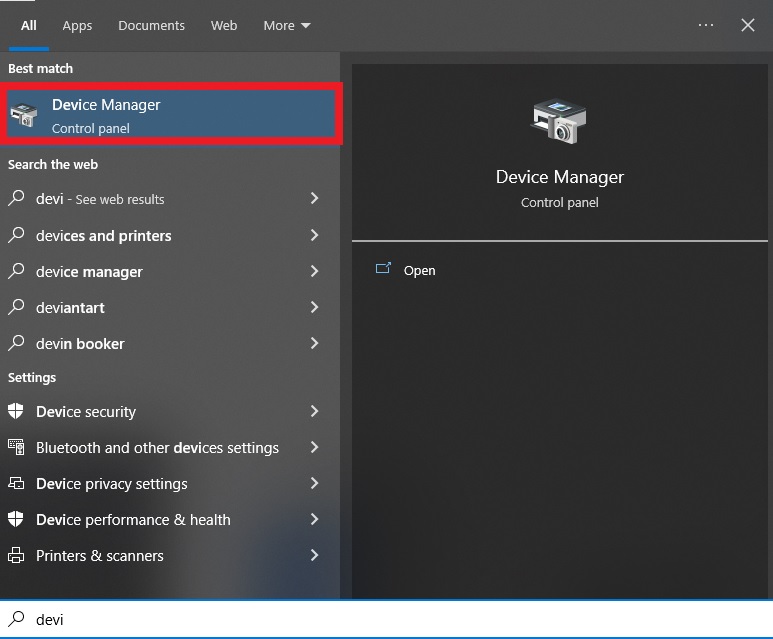Image resolution: width=773 pixels, height=639 pixels.
Task: Expand arrow for Printers & scanners
Action: click(315, 555)
